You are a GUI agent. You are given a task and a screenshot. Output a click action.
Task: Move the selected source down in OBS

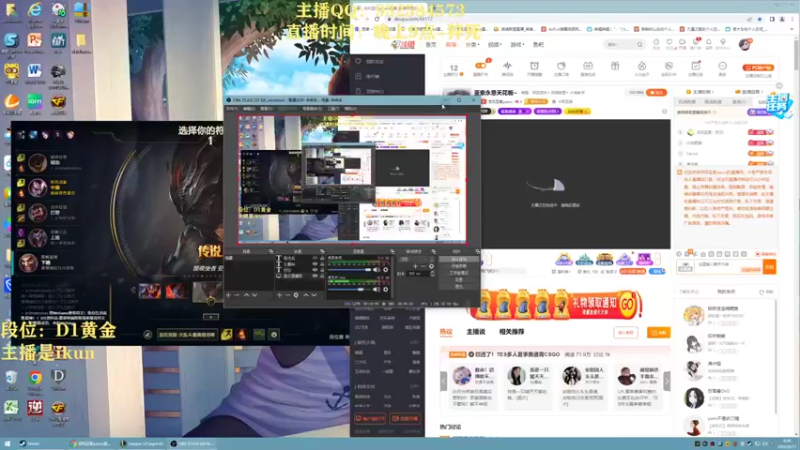(x=314, y=295)
